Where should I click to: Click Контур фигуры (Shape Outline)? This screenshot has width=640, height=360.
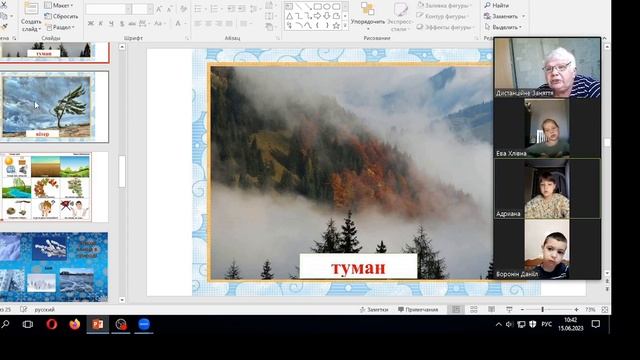(x=441, y=16)
